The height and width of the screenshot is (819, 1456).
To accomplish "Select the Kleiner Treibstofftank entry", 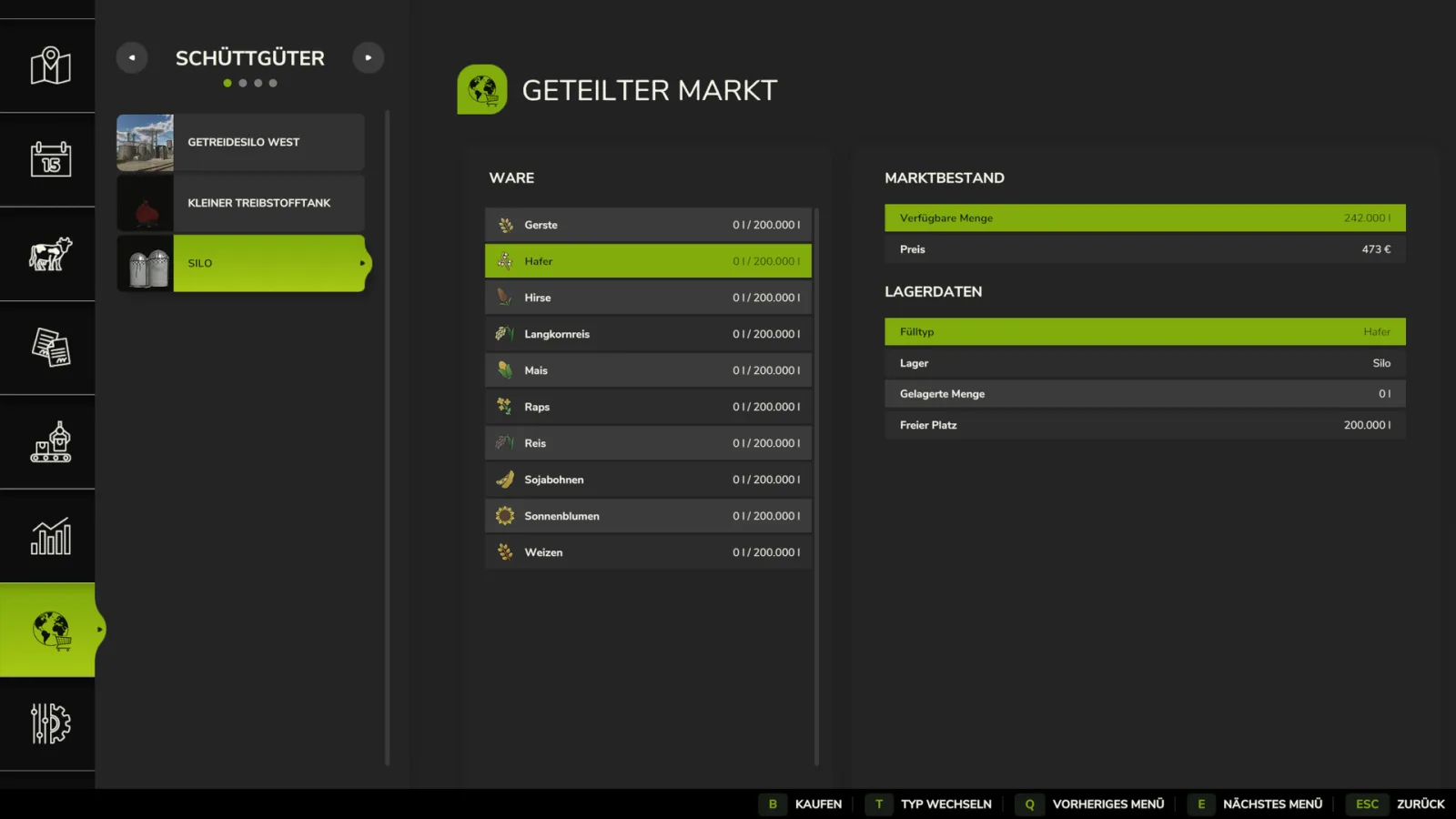I will tap(240, 203).
